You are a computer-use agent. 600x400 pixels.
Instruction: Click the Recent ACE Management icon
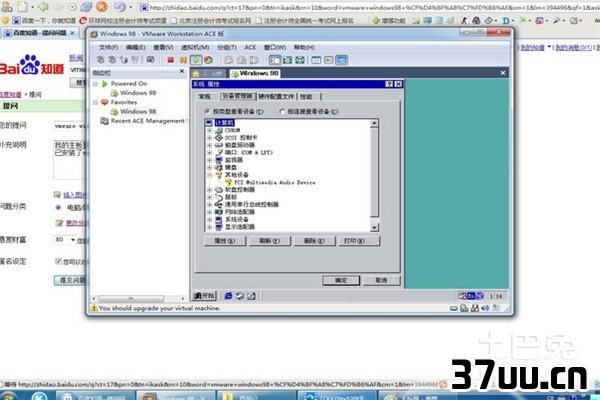point(104,121)
